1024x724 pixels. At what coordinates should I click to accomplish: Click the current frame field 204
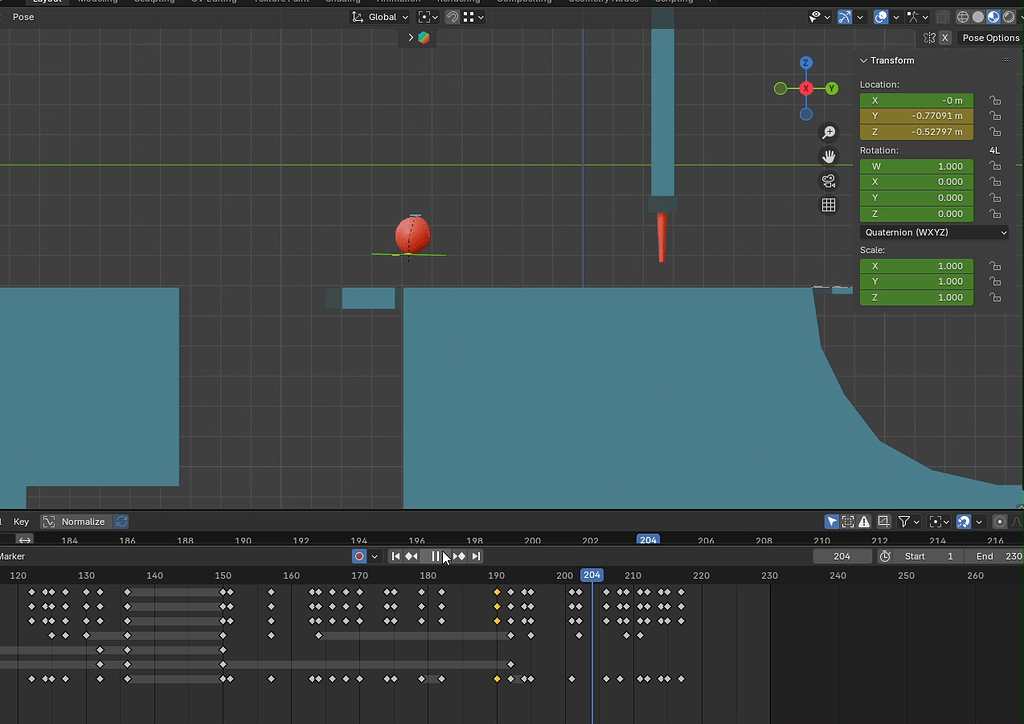click(x=842, y=556)
